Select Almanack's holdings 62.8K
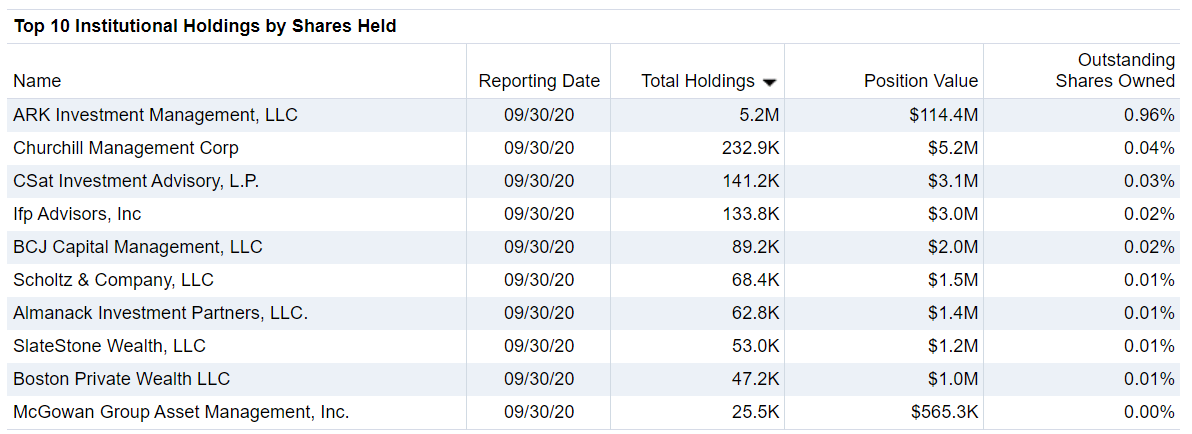The height and width of the screenshot is (434, 1192). (756, 313)
